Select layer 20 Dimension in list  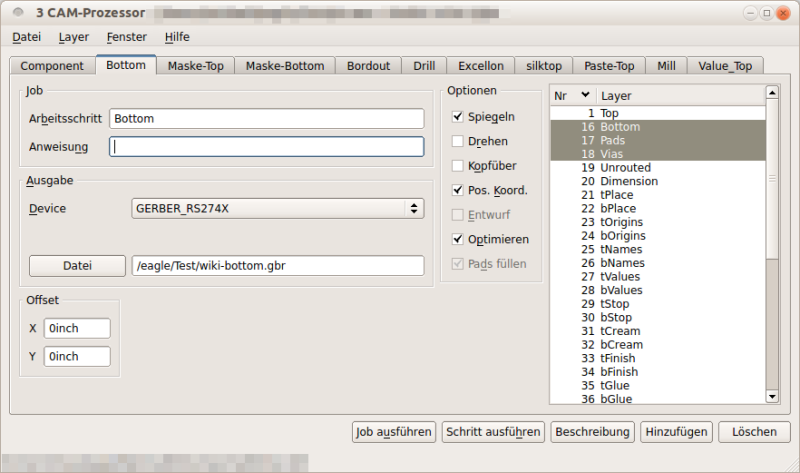pyautogui.click(x=628, y=181)
